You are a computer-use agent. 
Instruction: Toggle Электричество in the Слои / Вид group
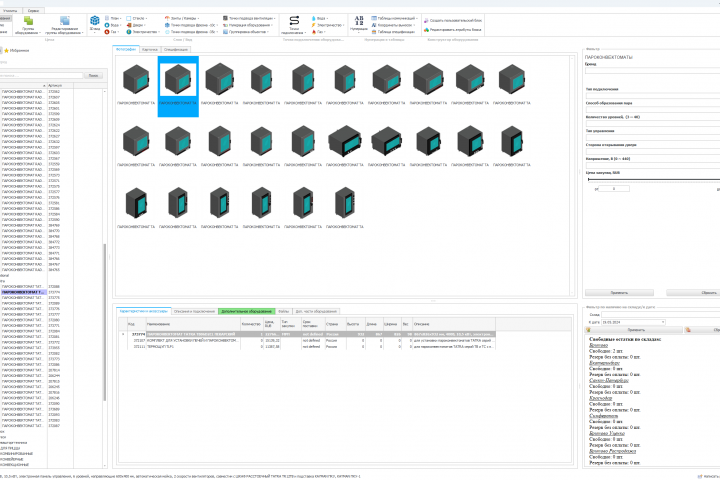(129, 32)
